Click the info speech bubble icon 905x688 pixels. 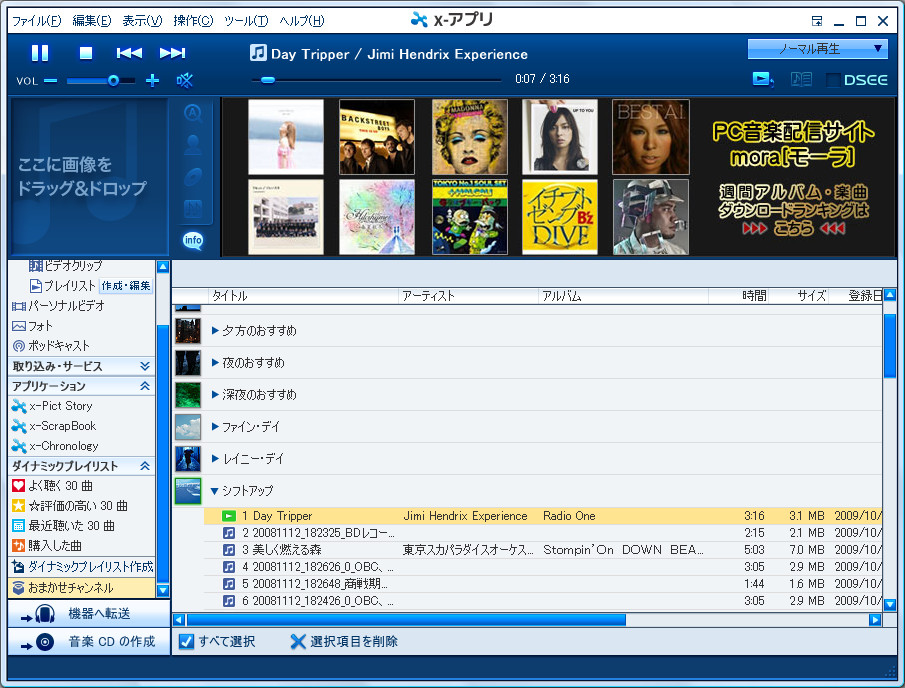point(193,240)
